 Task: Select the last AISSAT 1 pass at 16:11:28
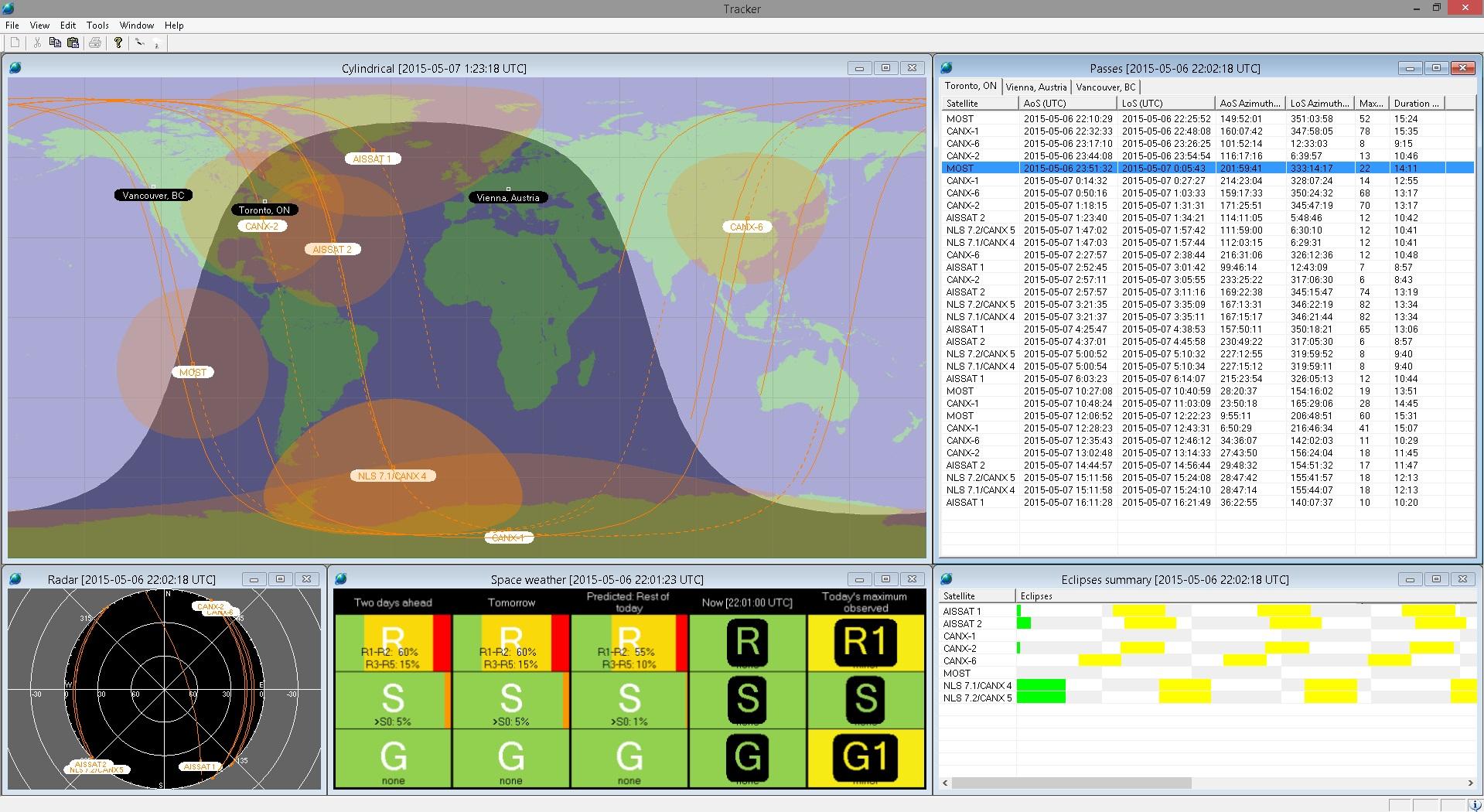click(1207, 502)
